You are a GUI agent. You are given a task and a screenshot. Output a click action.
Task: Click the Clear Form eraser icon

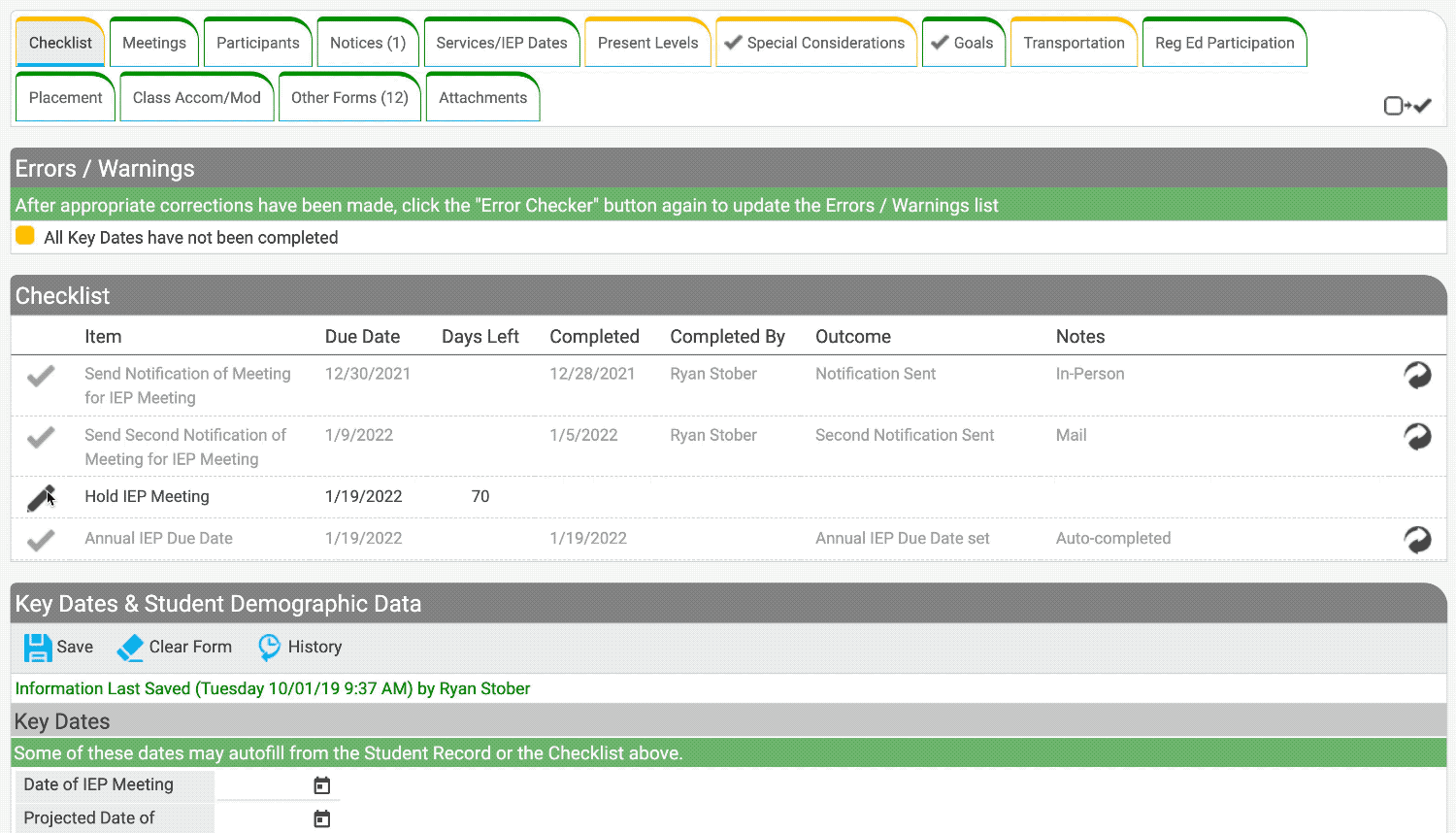pyautogui.click(x=130, y=648)
